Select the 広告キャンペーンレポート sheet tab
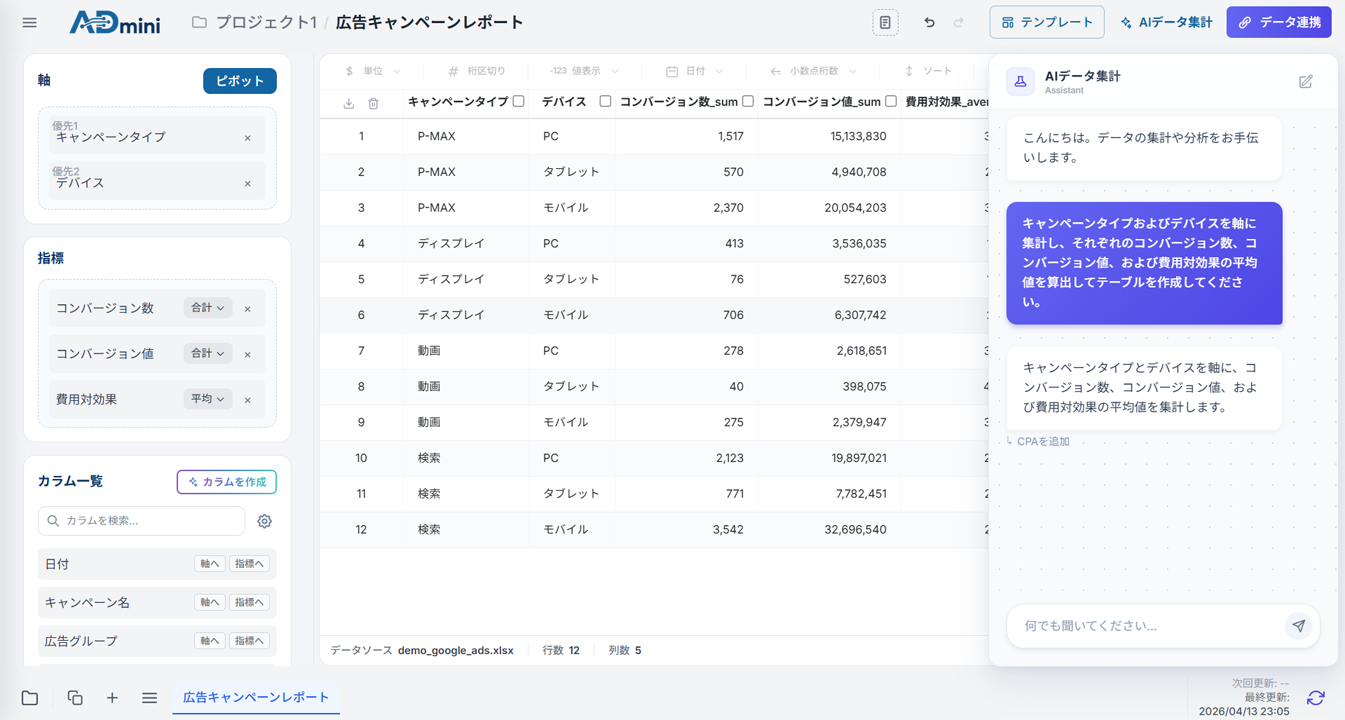1345x720 pixels. [x=256, y=698]
